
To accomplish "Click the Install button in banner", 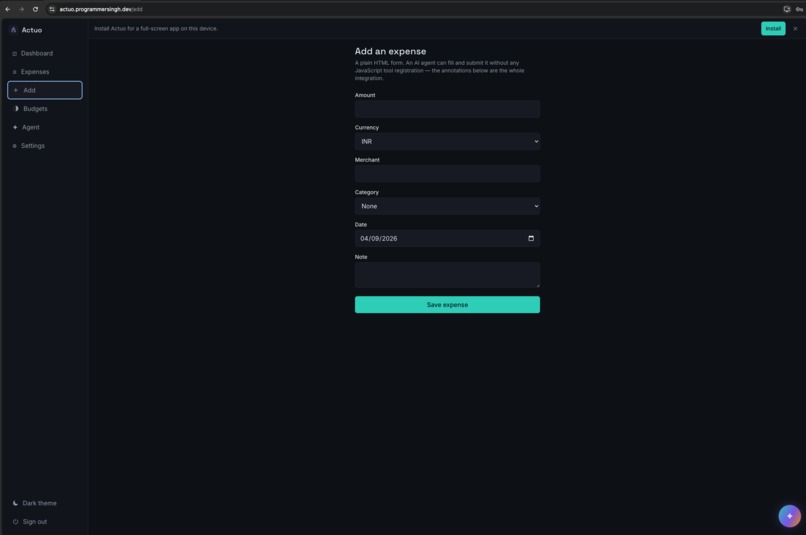I will point(773,29).
